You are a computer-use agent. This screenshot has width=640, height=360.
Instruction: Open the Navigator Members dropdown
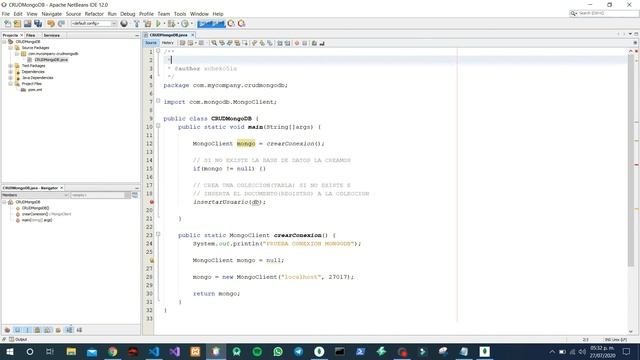coord(35,195)
